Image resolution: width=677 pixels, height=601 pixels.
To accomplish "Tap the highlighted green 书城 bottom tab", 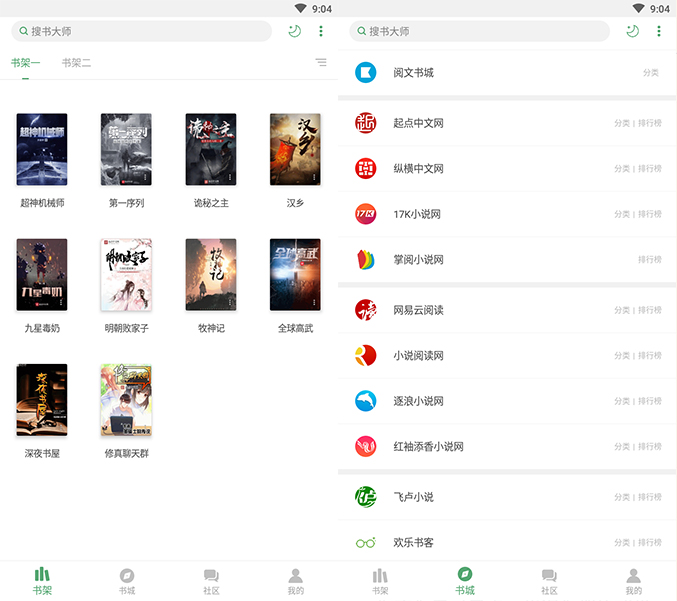I will pyautogui.click(x=465, y=580).
